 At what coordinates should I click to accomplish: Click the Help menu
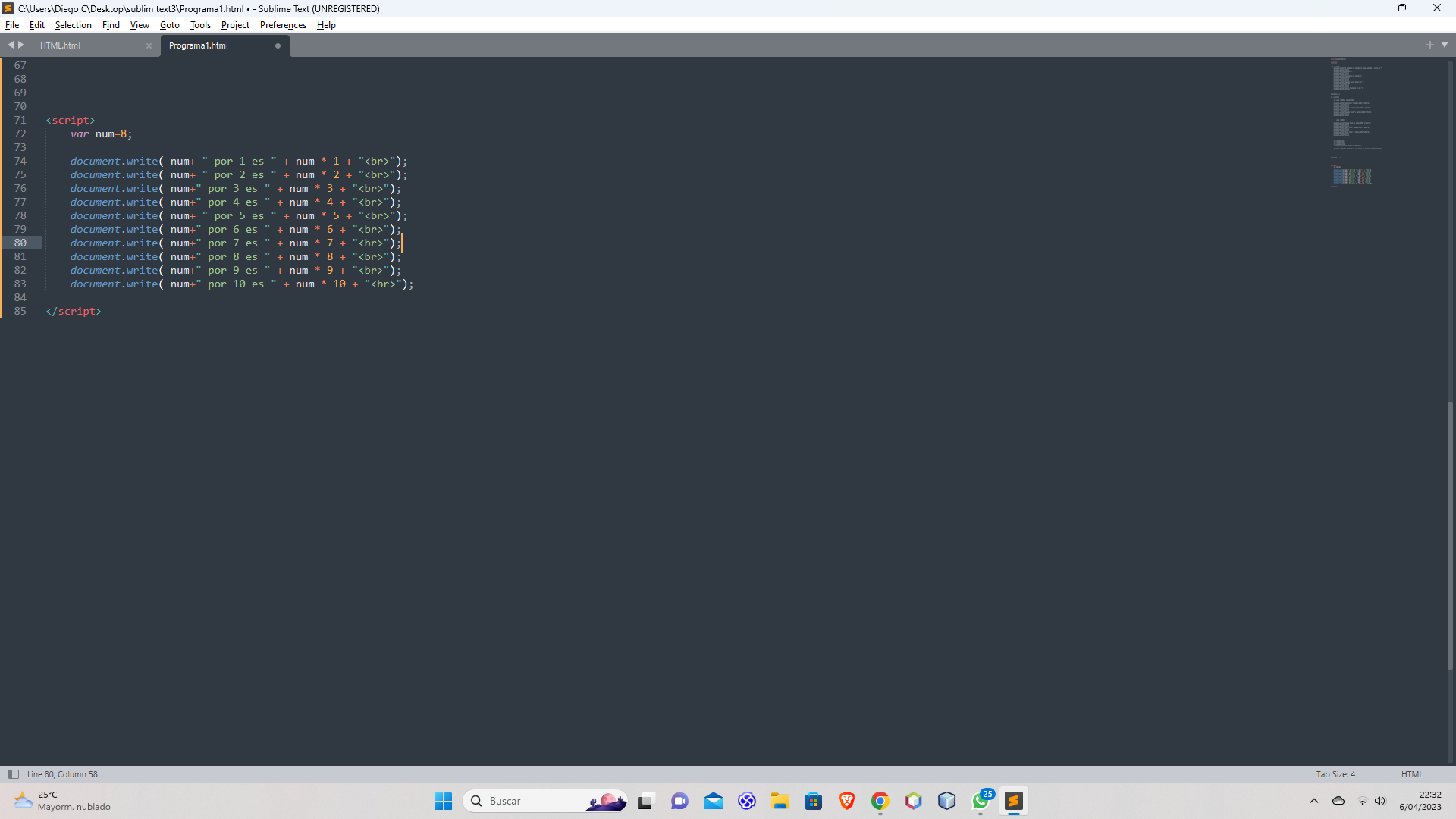tap(328, 25)
